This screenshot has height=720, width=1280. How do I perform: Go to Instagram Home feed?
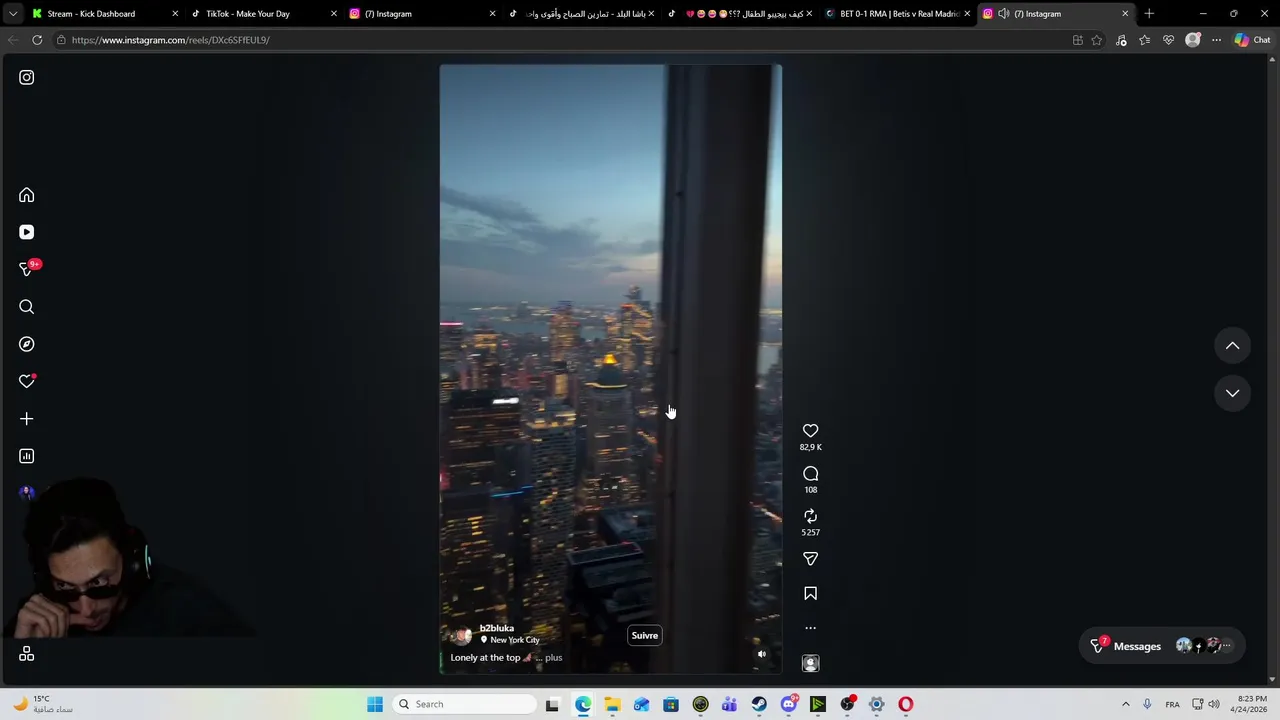pos(27,195)
